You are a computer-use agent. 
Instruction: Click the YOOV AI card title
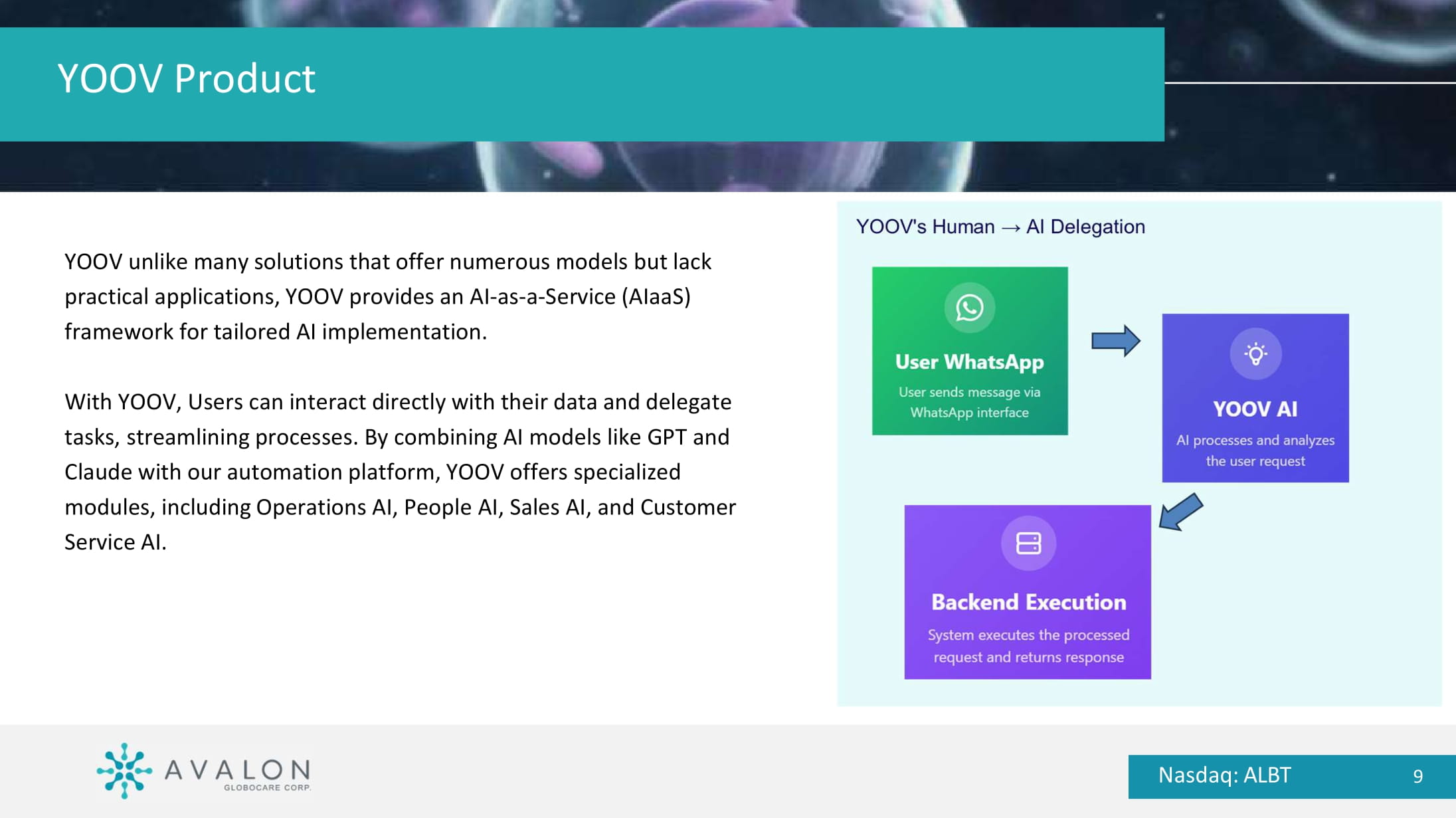(x=1255, y=409)
